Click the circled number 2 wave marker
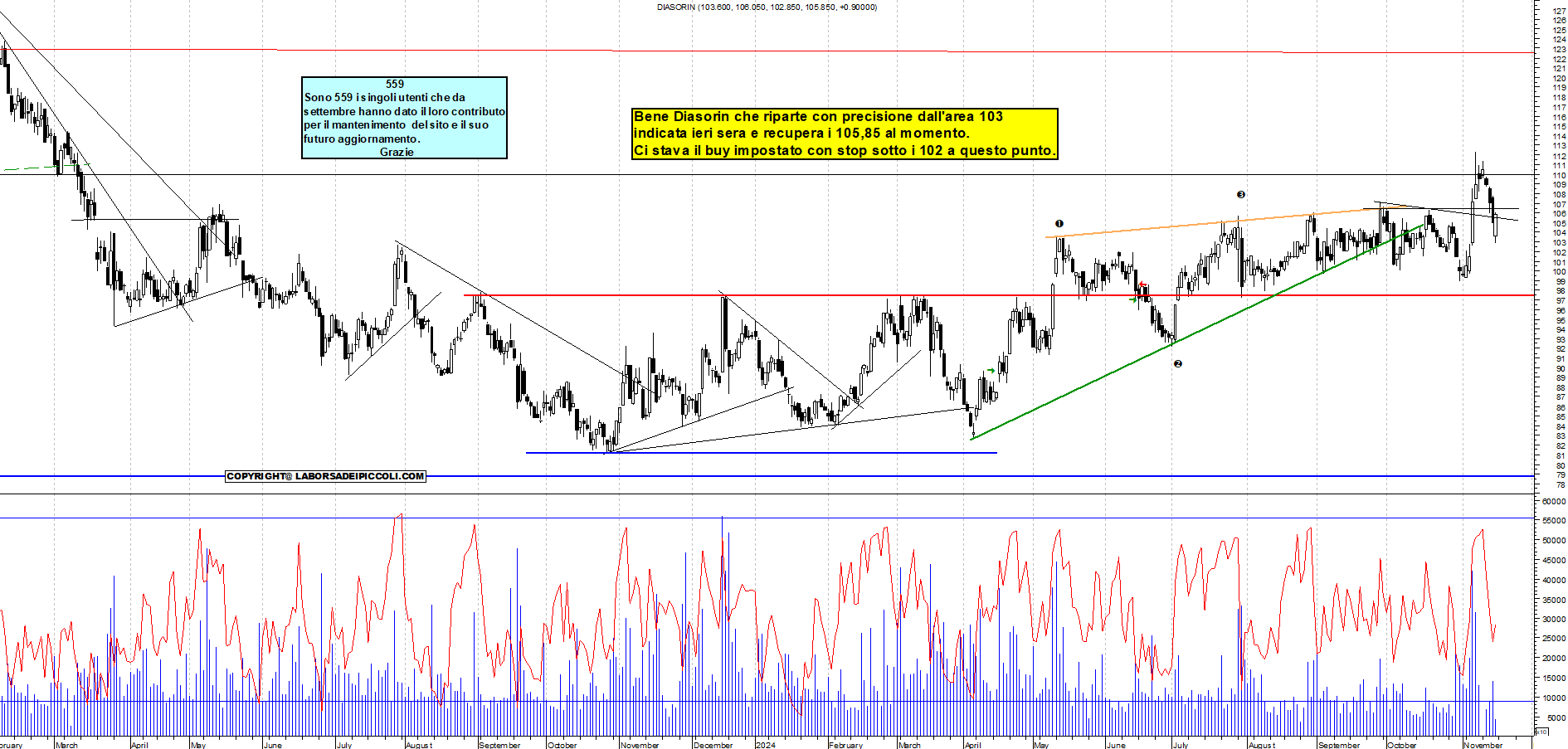The width and height of the screenshot is (1568, 749). click(1177, 363)
